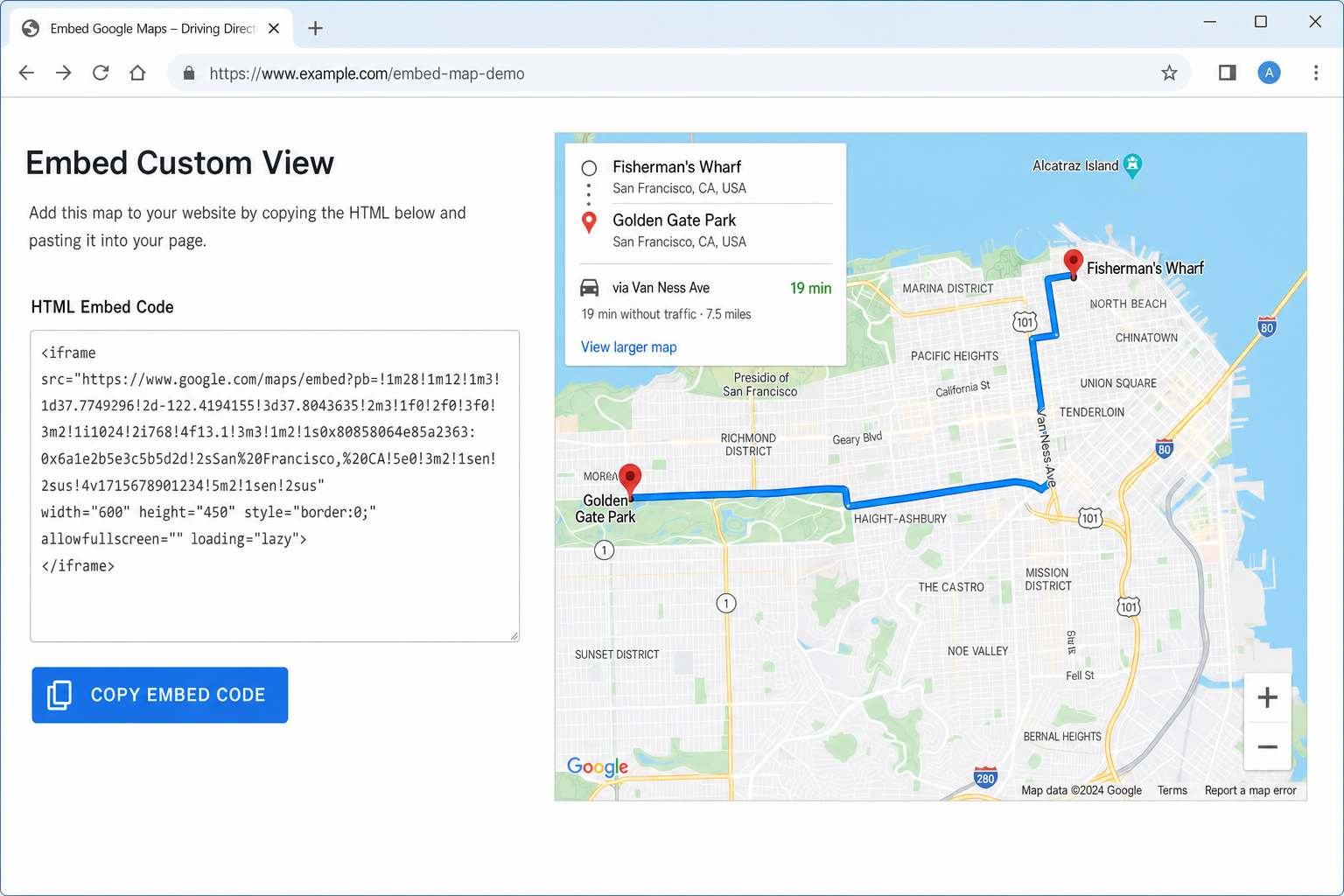Click the BERNAL HEIGHTS map label
The width and height of the screenshot is (1344, 896).
1062,737
